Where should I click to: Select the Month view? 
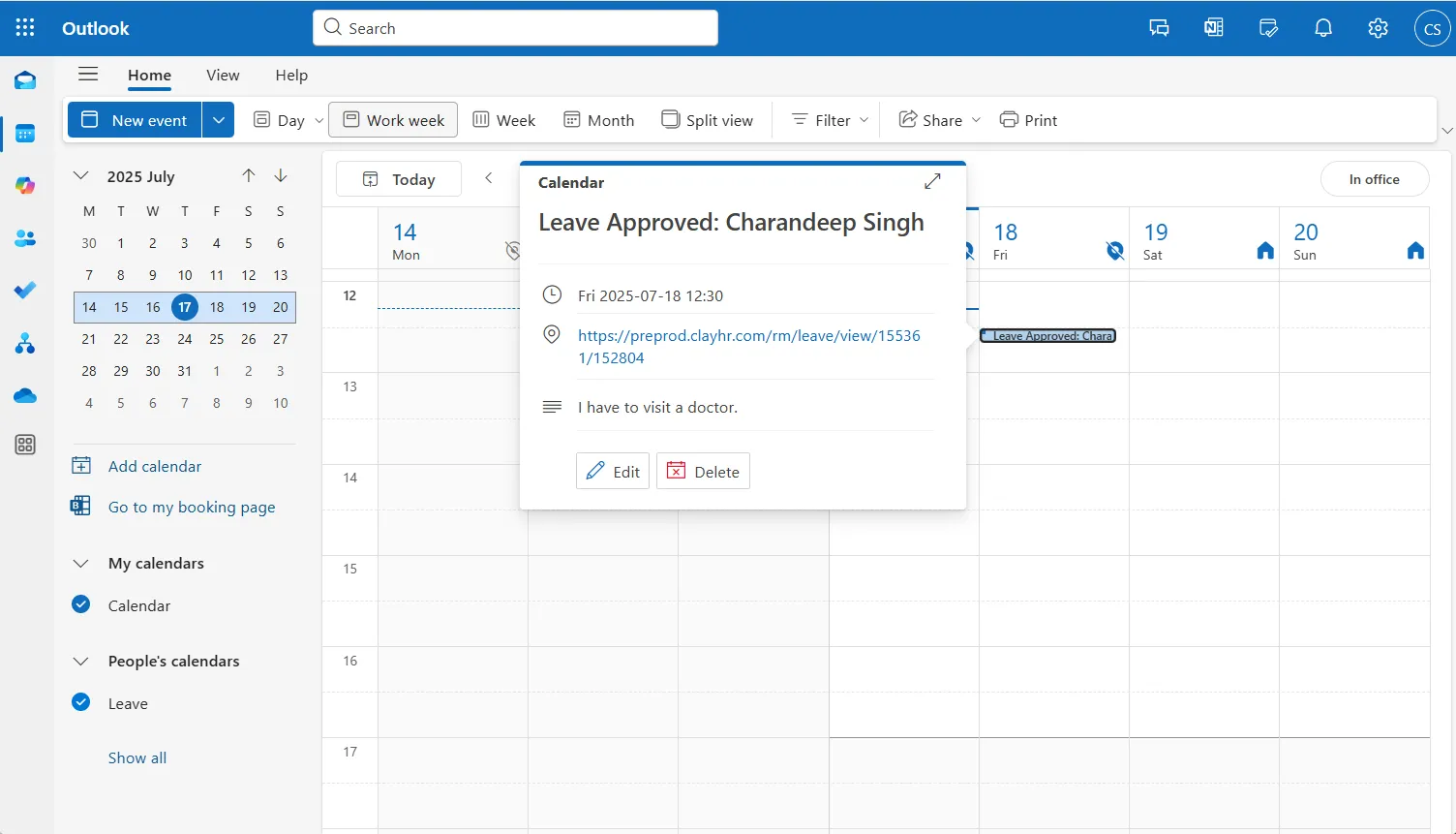599,120
